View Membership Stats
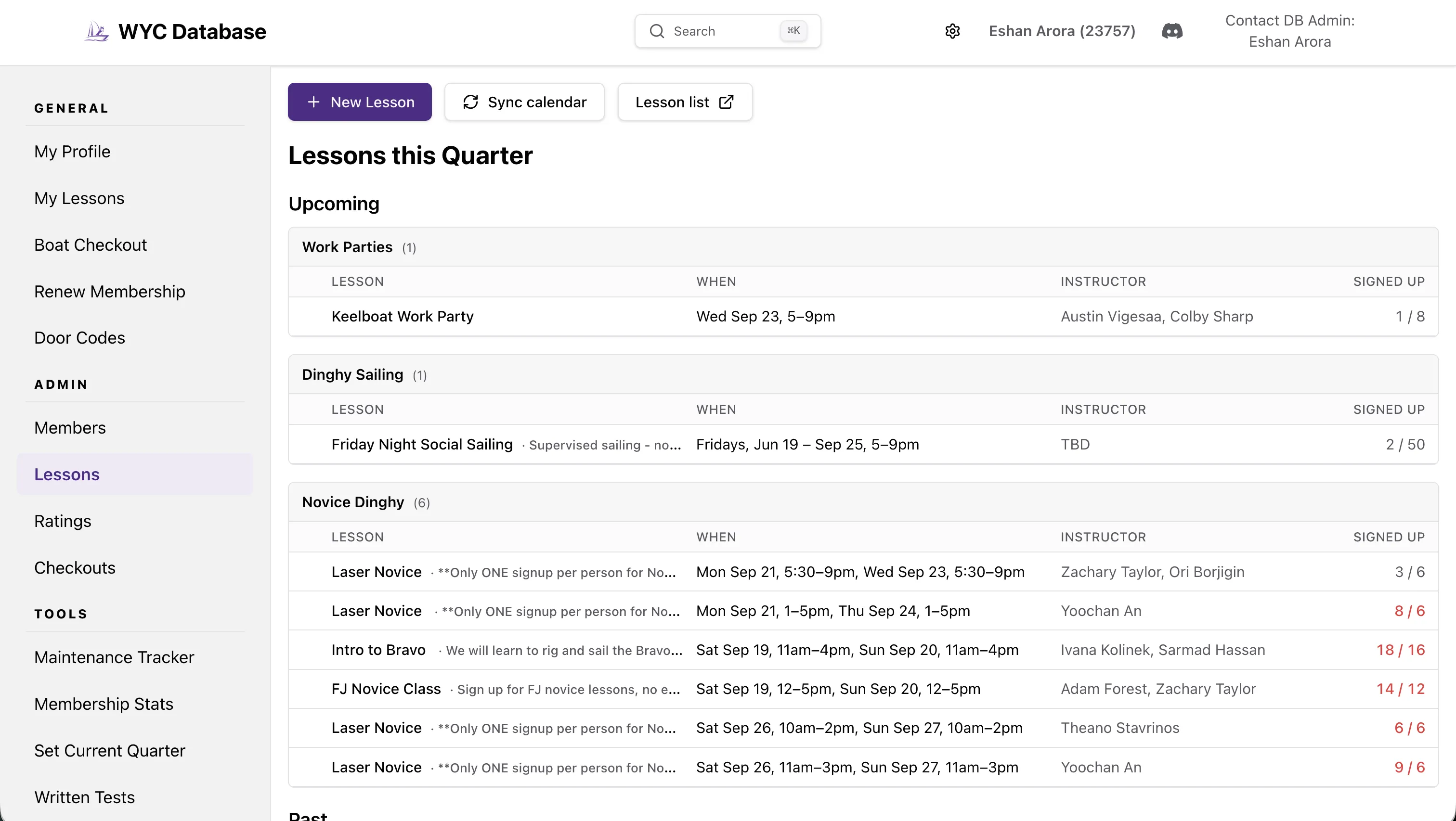Viewport: 1456px width, 821px height. (104, 704)
